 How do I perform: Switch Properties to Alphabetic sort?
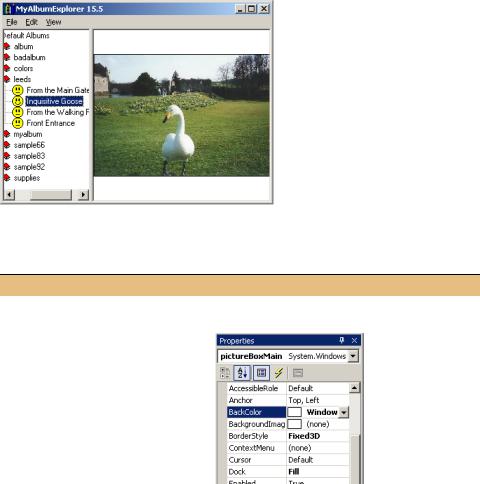[242, 373]
